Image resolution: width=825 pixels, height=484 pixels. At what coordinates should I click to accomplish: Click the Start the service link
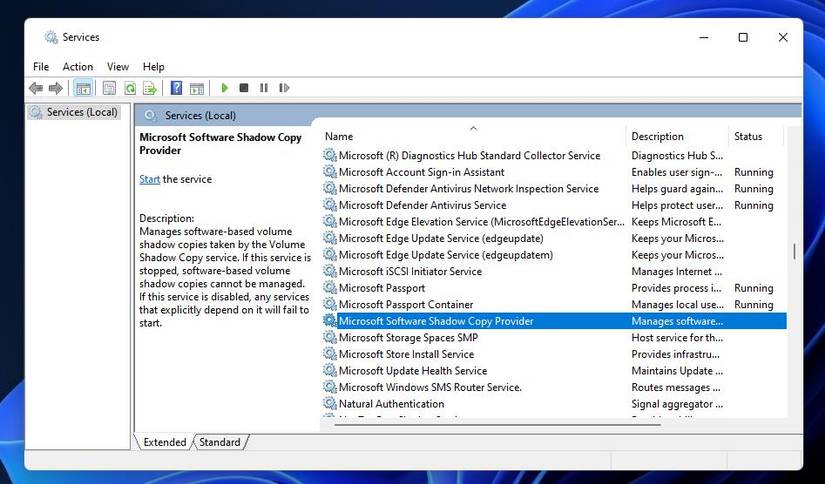pyautogui.click(x=149, y=179)
